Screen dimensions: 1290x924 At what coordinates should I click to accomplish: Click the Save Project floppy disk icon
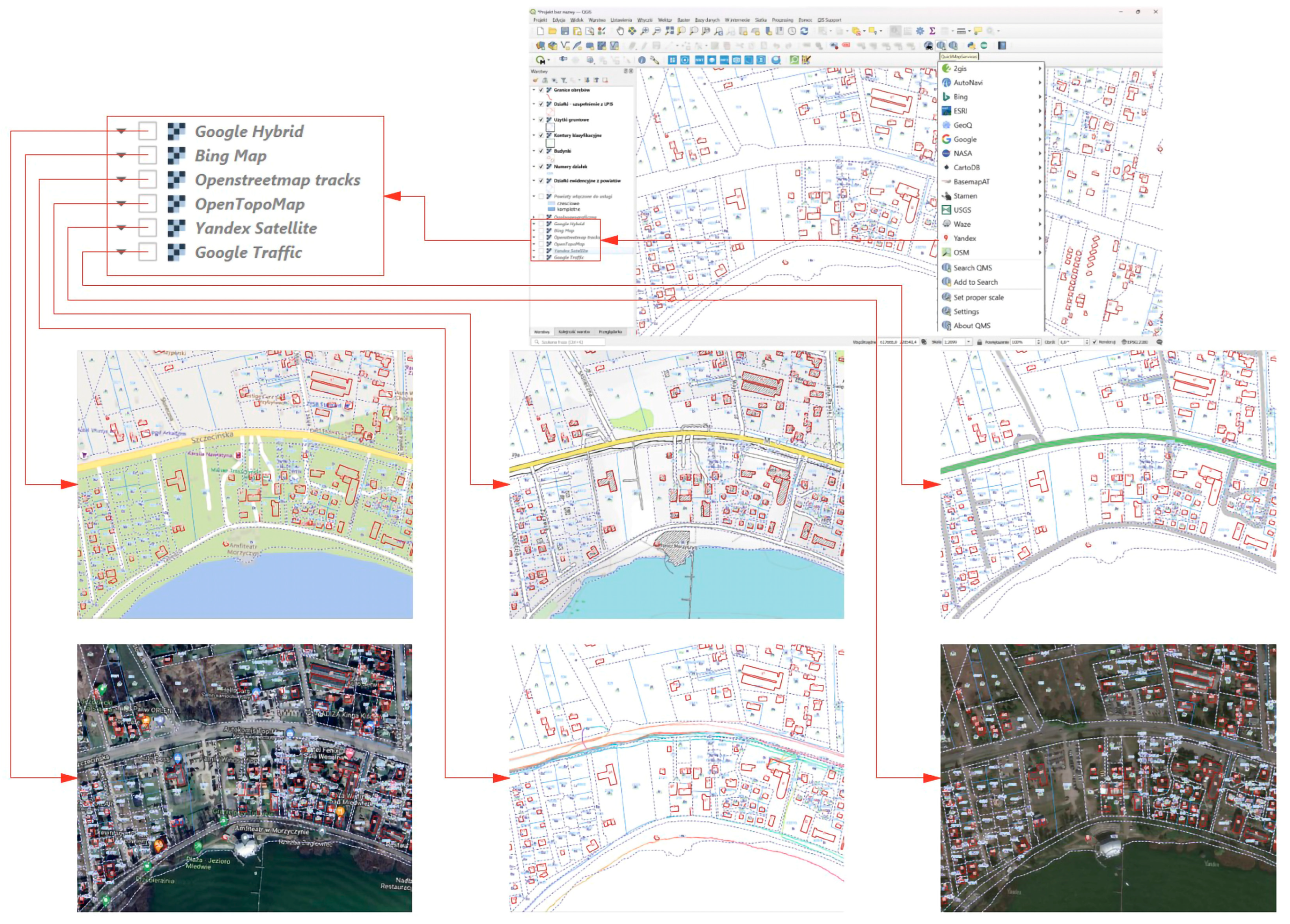[565, 31]
